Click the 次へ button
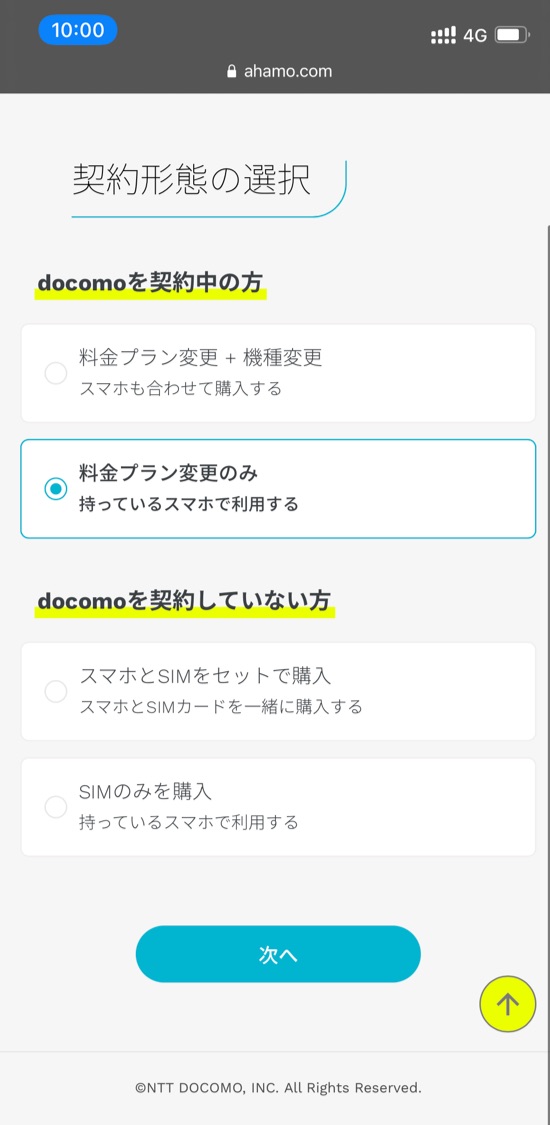Image resolution: width=550 pixels, height=1125 pixels. (x=278, y=954)
